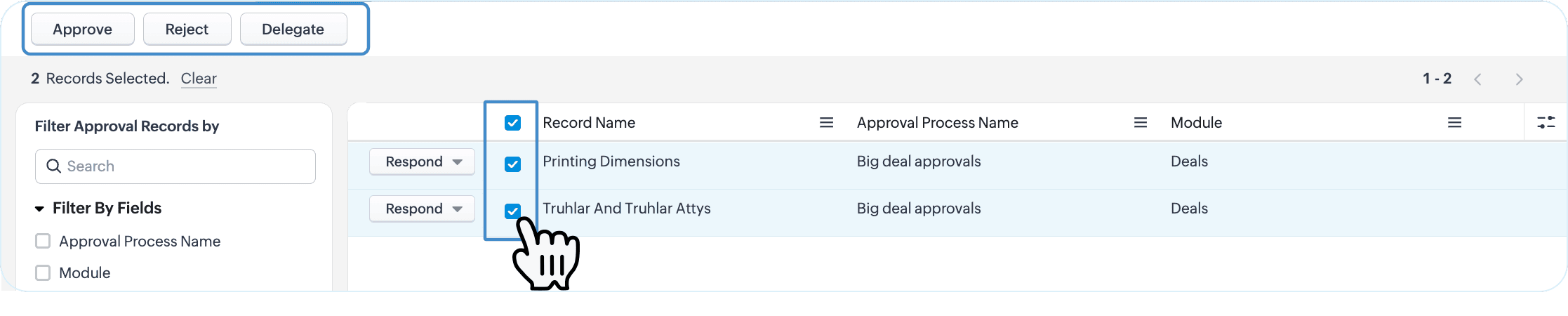Open the Approval Process Name column menu icon
This screenshot has height=316, width=1568.
tap(1141, 123)
